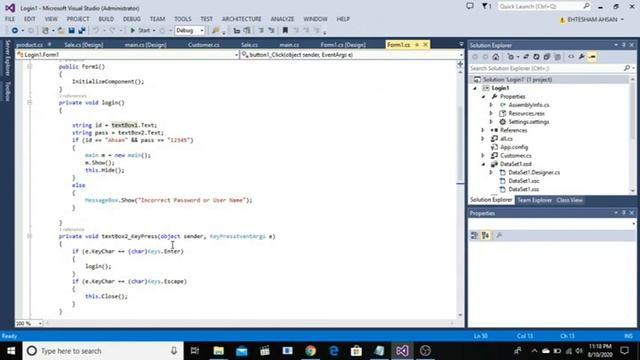Click the active tabs overflow dropdown arrow
The height and width of the screenshot is (360, 640).
[x=461, y=44]
